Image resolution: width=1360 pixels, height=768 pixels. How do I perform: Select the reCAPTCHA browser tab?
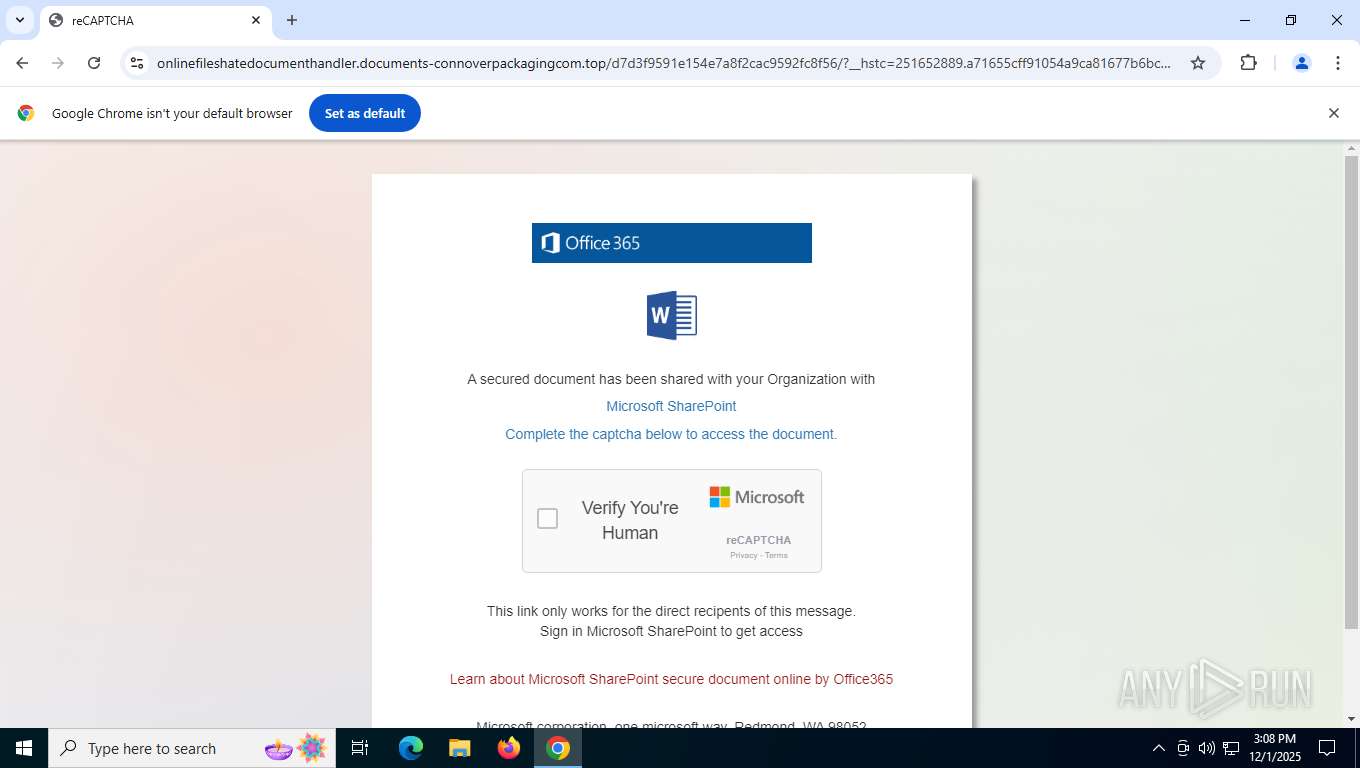point(155,20)
